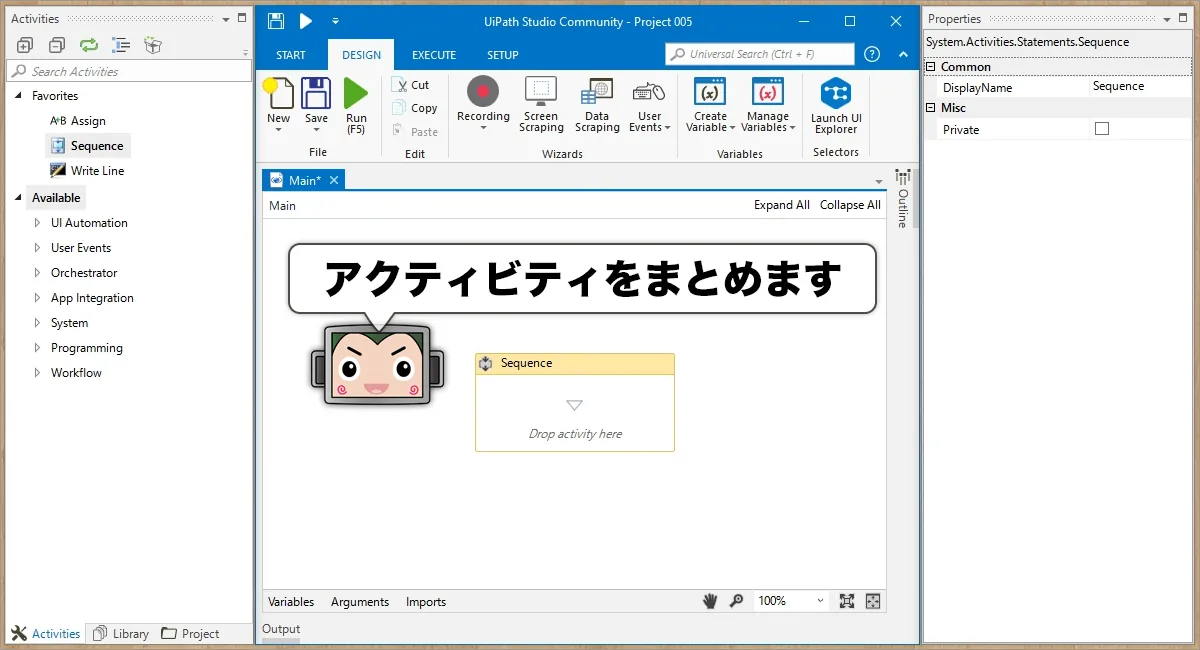
Task: Click the Collapse All icon in Activities panel
Action: pyautogui.click(x=57, y=45)
